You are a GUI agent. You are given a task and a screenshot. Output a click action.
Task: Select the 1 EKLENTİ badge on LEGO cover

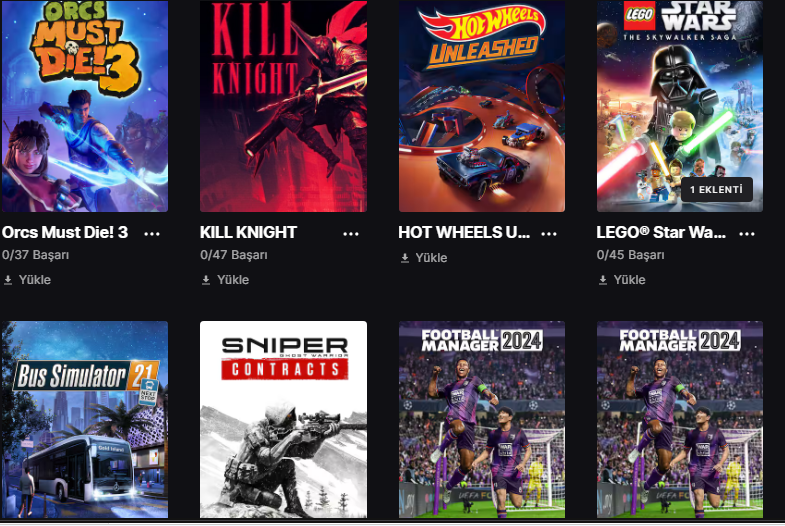716,190
